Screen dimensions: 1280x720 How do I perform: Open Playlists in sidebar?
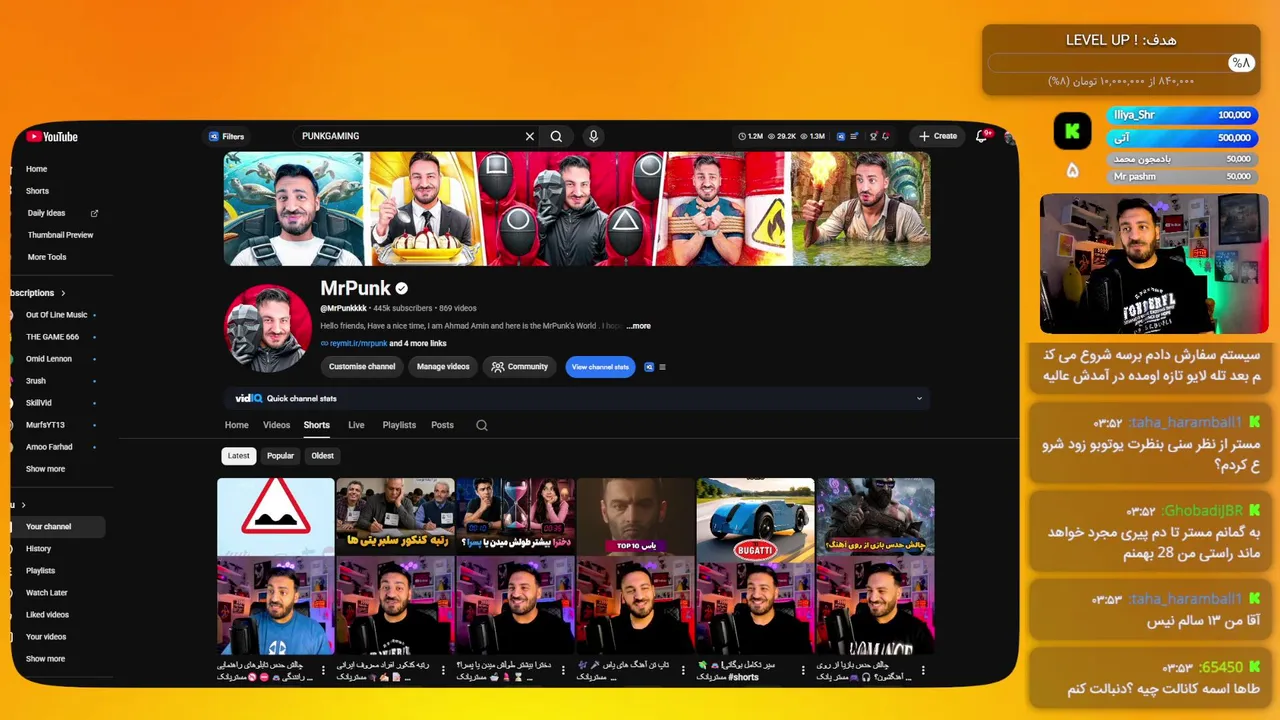coord(40,571)
